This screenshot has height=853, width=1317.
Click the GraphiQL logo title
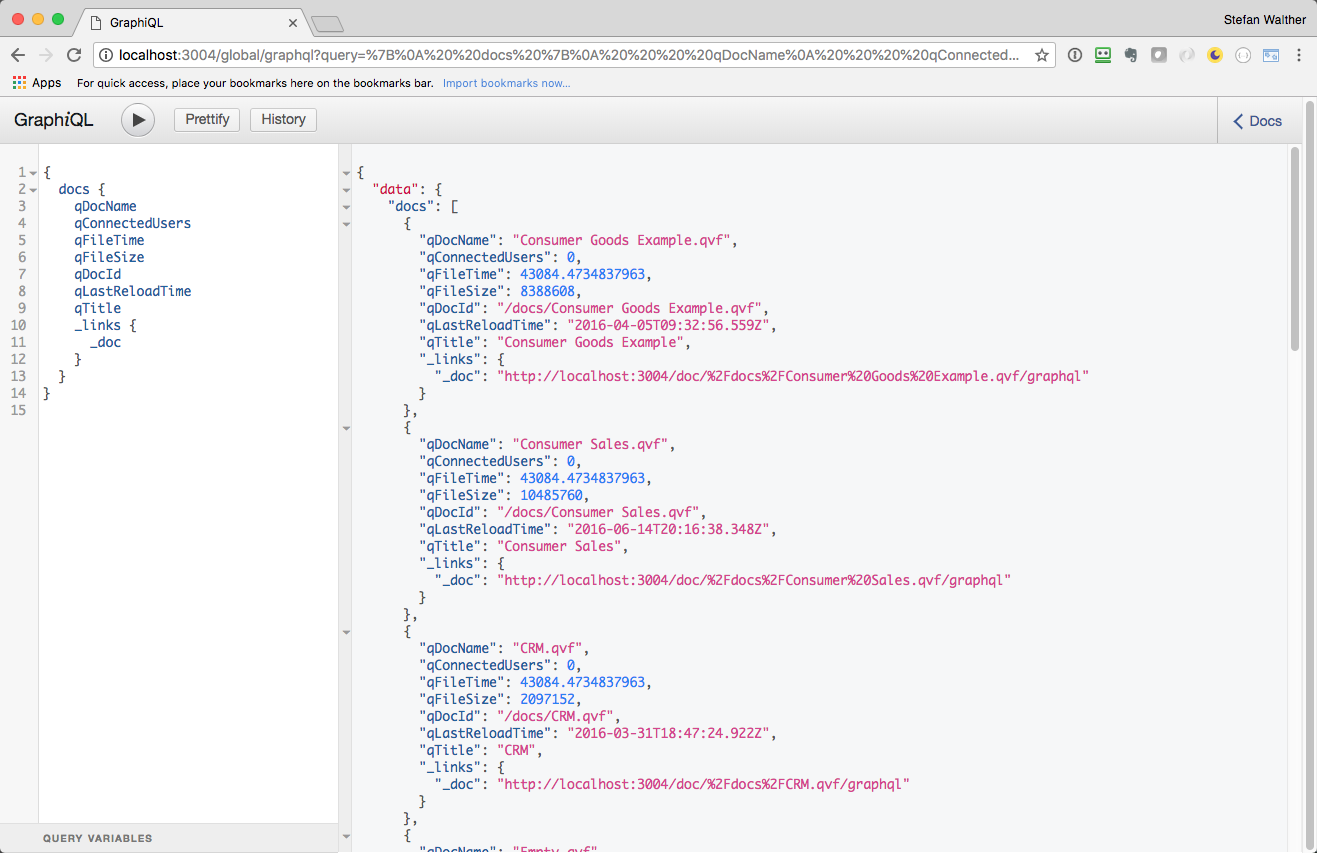pyautogui.click(x=54, y=120)
